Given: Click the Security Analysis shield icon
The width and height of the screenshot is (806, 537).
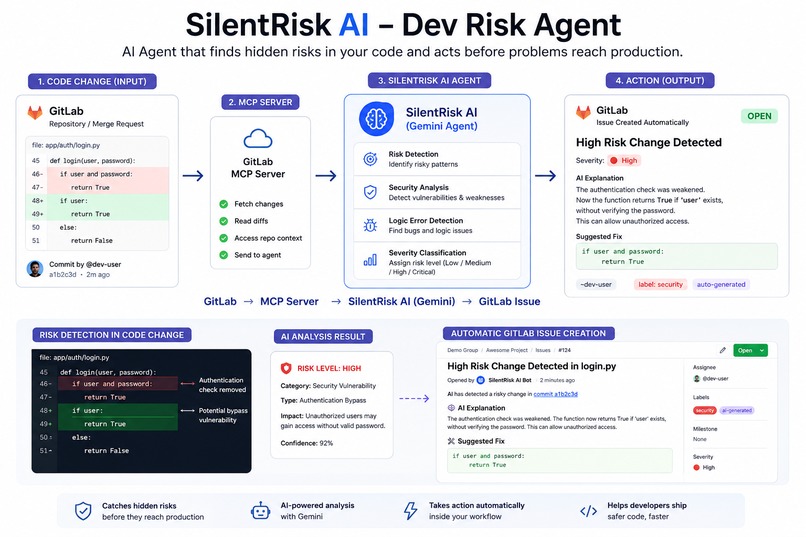Looking at the screenshot, I should [370, 192].
